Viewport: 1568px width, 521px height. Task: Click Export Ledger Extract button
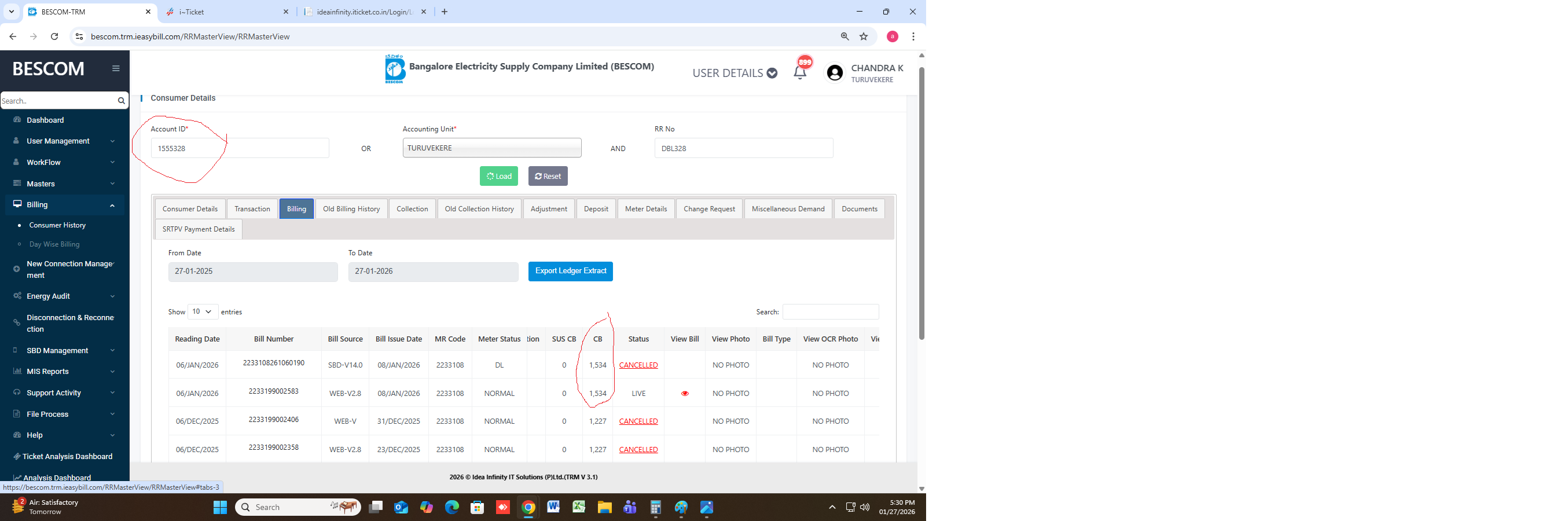point(570,271)
